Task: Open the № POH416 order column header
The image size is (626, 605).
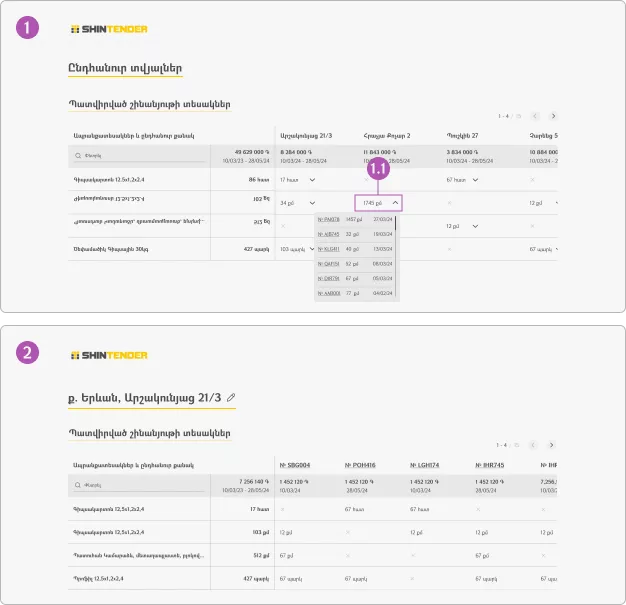Action: pos(361,465)
